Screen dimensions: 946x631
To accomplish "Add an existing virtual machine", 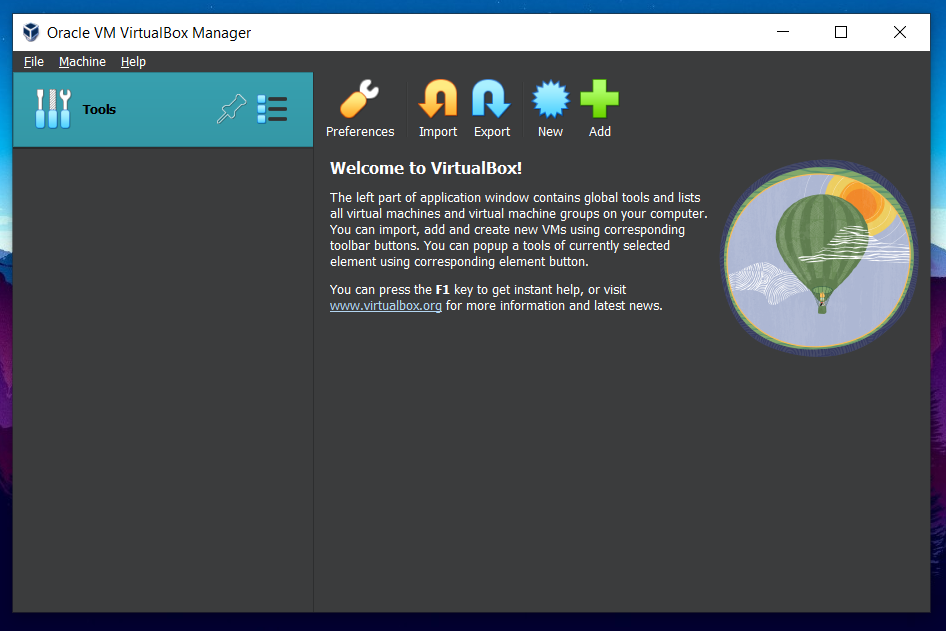I will (x=599, y=108).
